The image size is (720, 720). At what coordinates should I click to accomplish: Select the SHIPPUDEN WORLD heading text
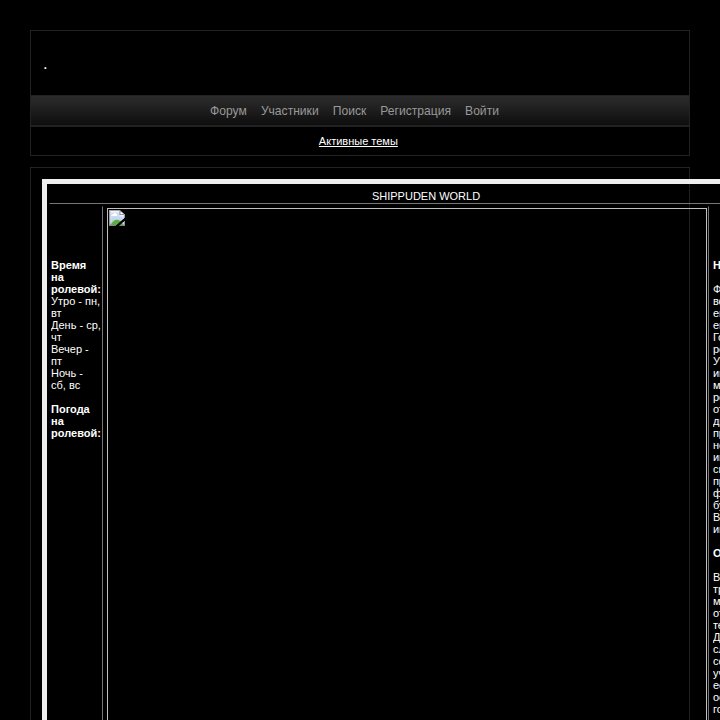(426, 197)
